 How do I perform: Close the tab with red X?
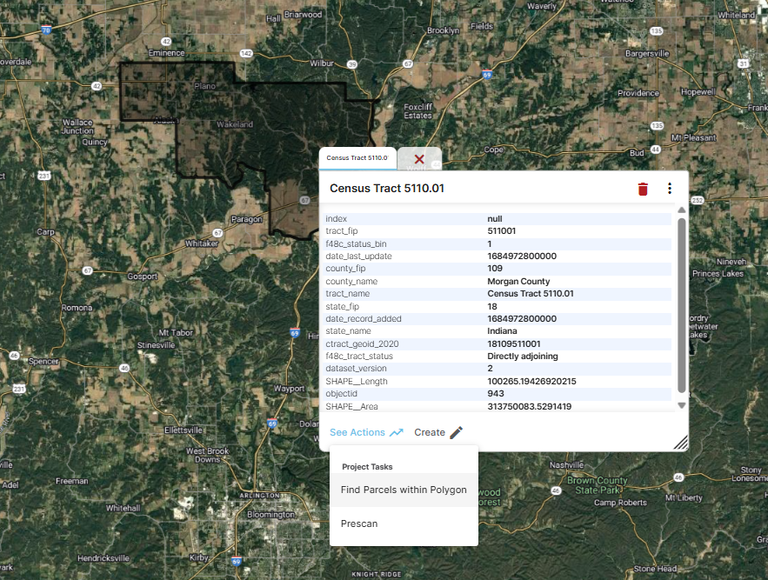coord(419,159)
